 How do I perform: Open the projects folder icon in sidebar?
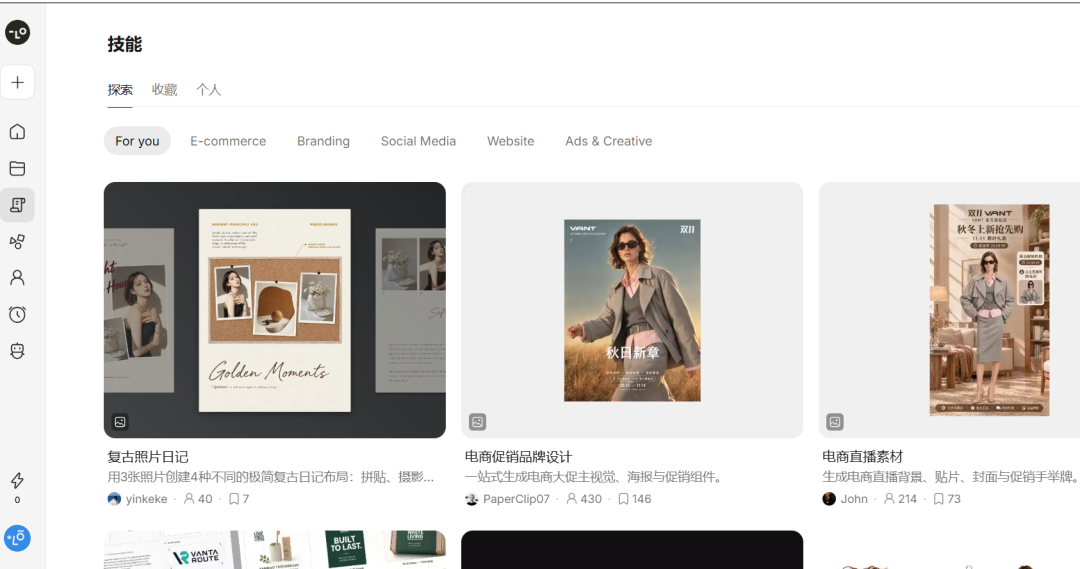pyautogui.click(x=17, y=168)
